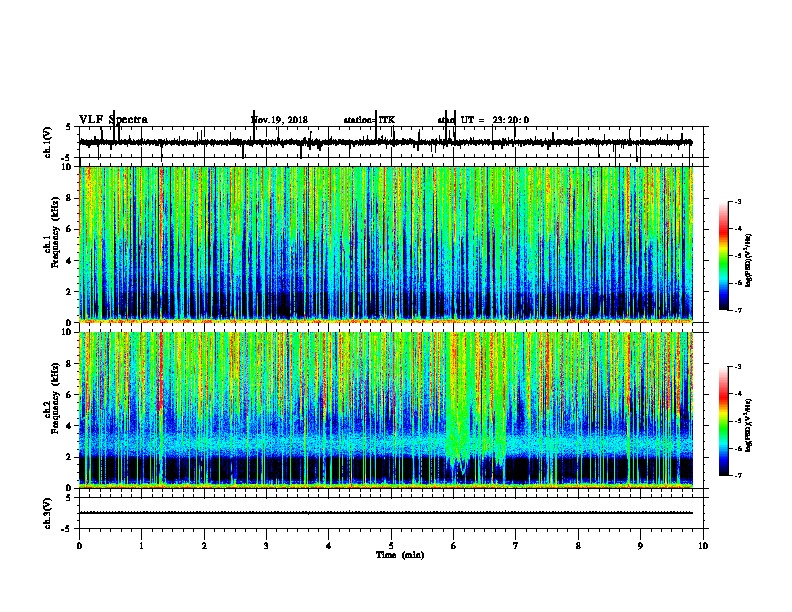Select the UT = 23:20:0 timestamp
The image size is (792, 612).
click(495, 120)
